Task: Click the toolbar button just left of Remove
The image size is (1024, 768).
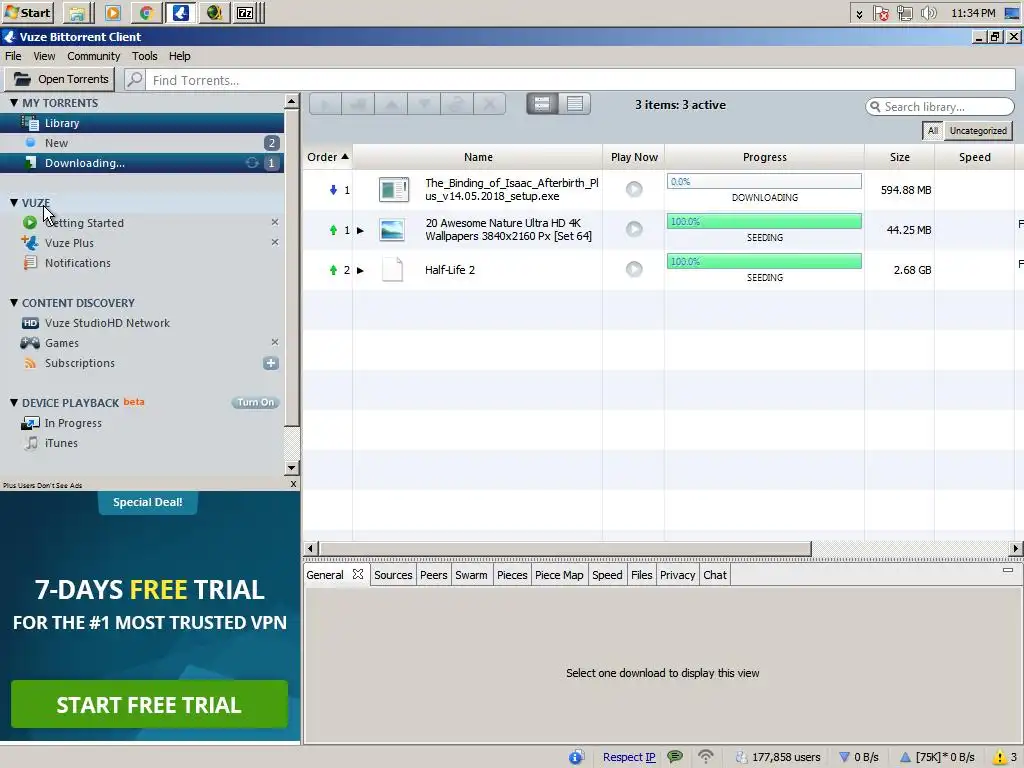Action: (456, 104)
